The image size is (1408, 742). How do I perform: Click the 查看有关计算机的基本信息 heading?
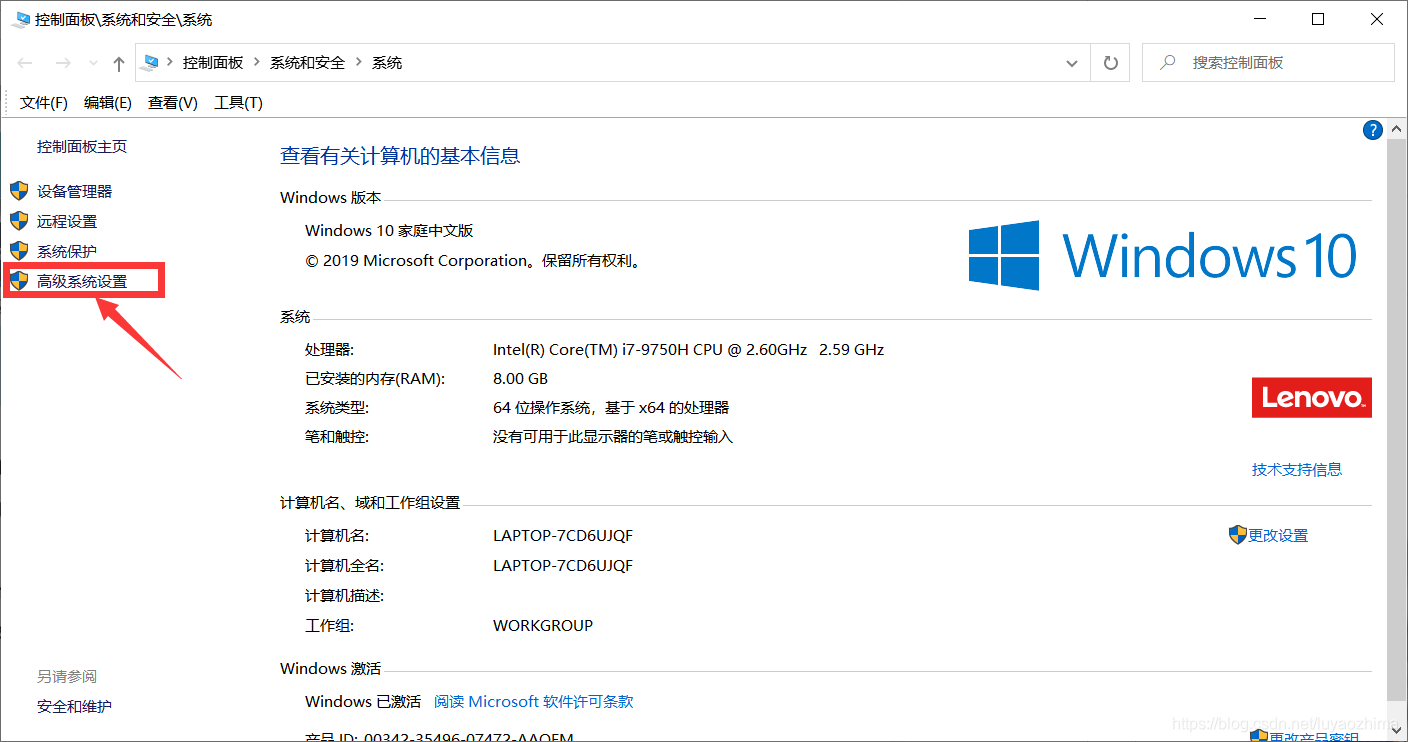point(400,156)
